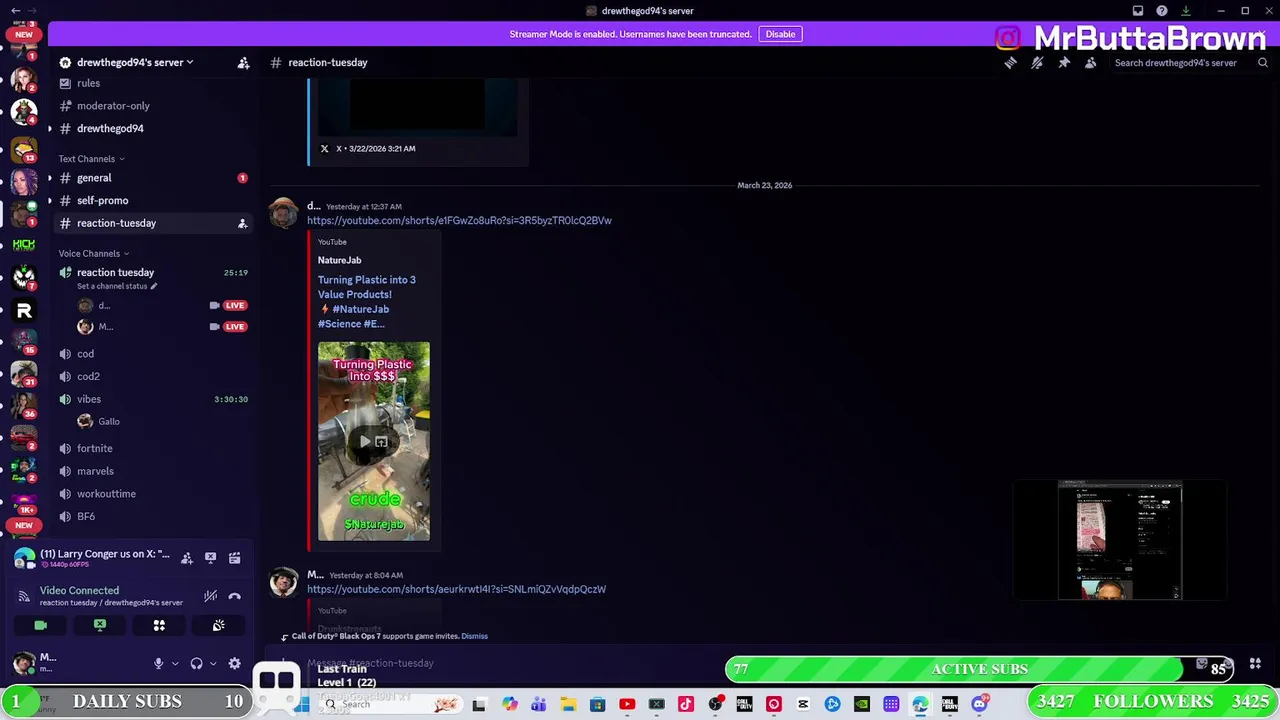Select the self-promo channel
Viewport: 1280px width, 720px height.
[x=102, y=200]
